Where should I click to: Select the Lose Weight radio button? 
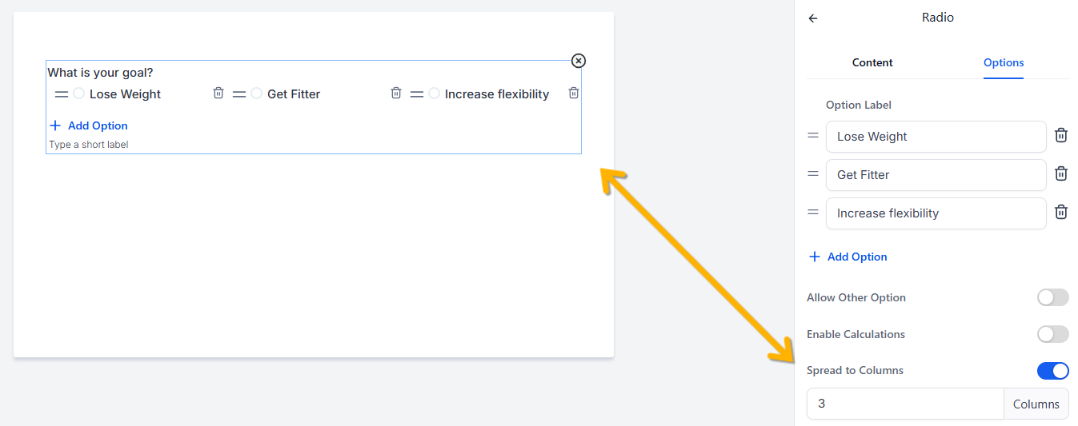tap(78, 93)
